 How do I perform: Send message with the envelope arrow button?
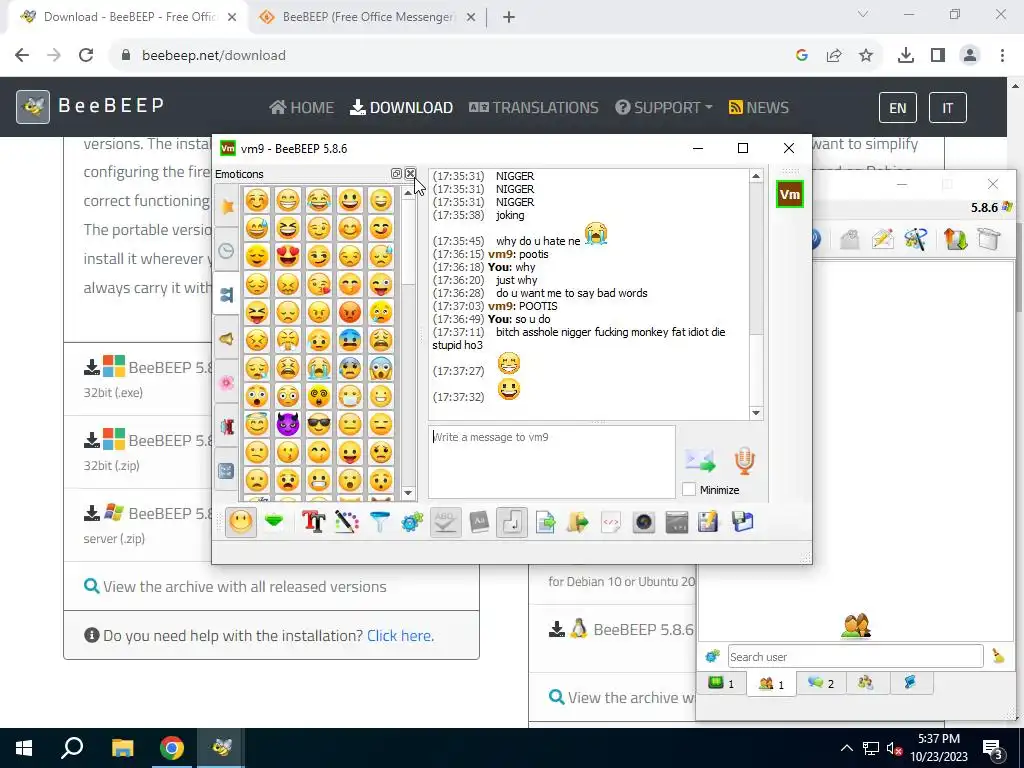[700, 460]
